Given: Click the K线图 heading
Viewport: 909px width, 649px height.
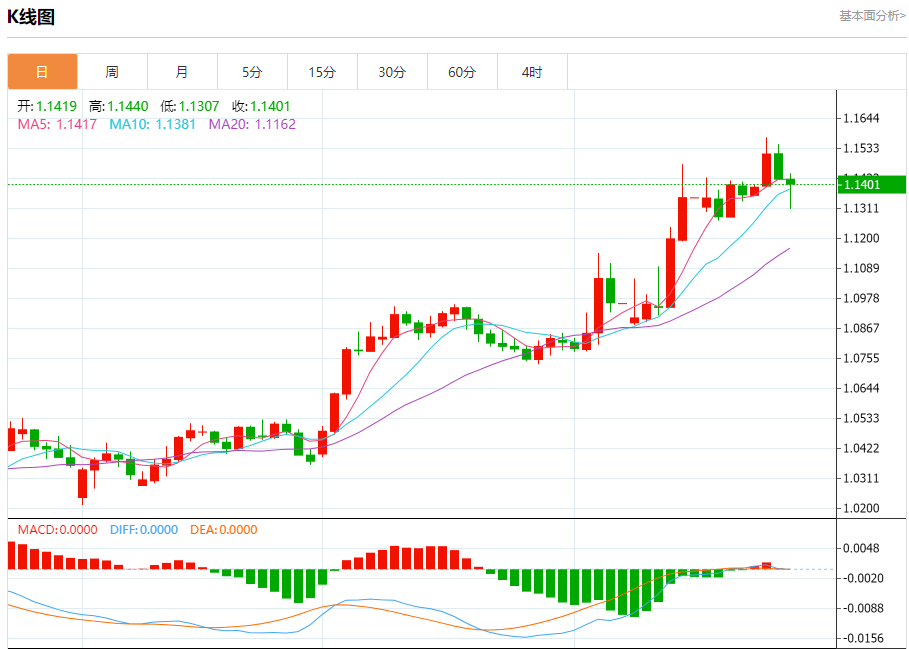Looking at the screenshot, I should click(31, 17).
